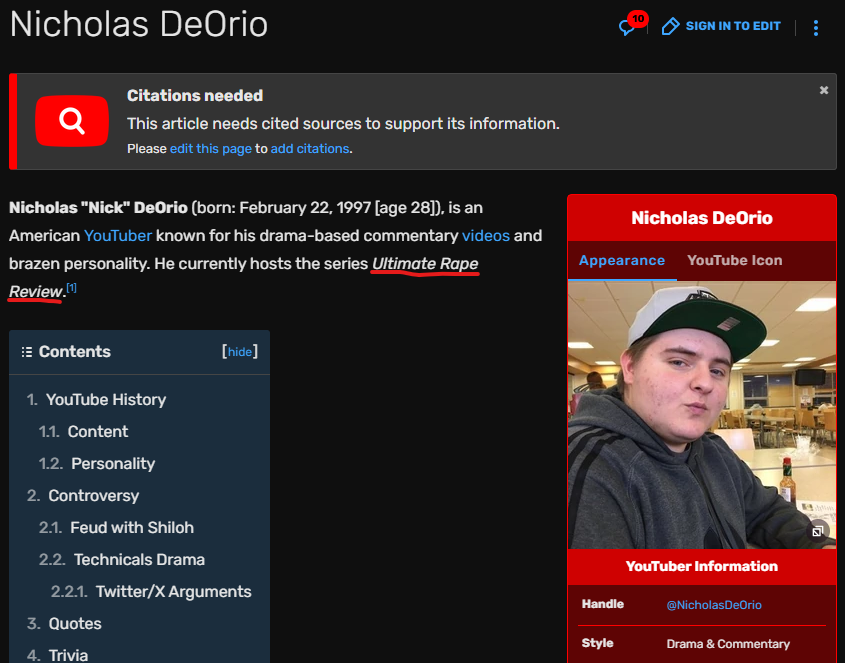The height and width of the screenshot is (663, 845).
Task: Click the page title Nicholas DeOrio
Action: coord(139,25)
